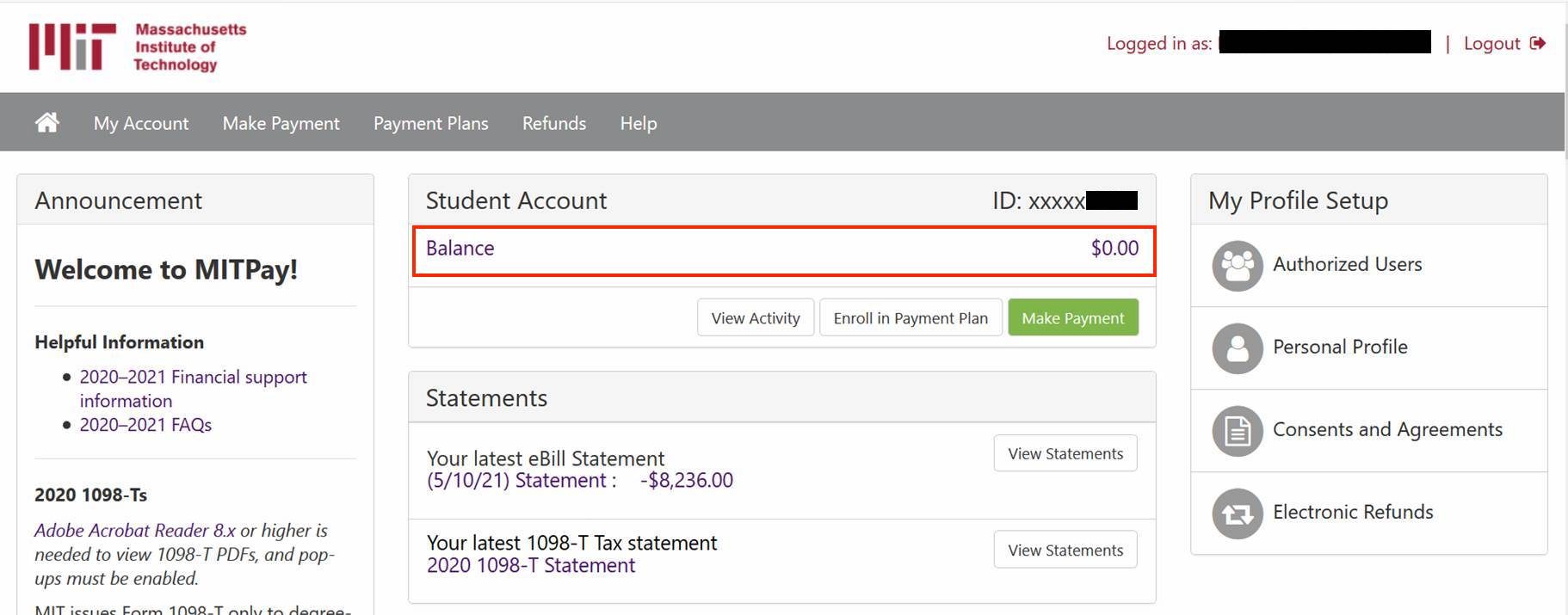Click the Balance label text
This screenshot has height=615, width=1568.
460,248
